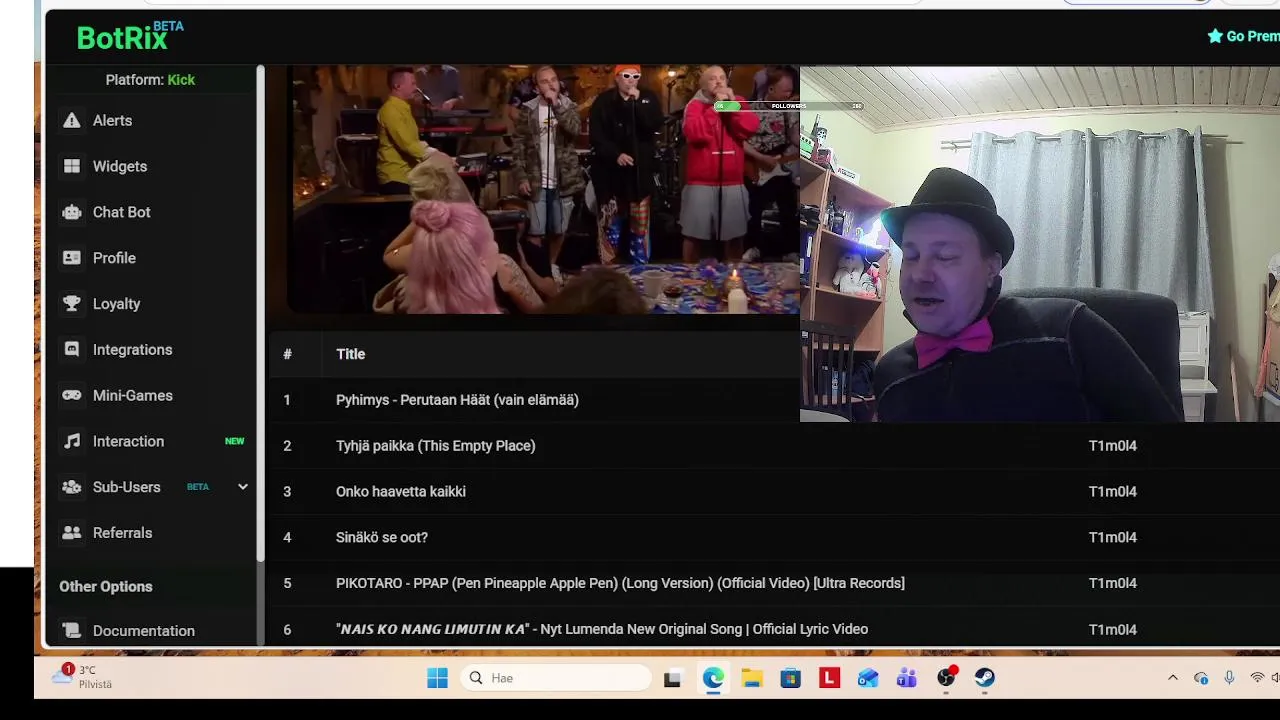
Task: Click the song video player thumbnail
Action: (x=543, y=190)
